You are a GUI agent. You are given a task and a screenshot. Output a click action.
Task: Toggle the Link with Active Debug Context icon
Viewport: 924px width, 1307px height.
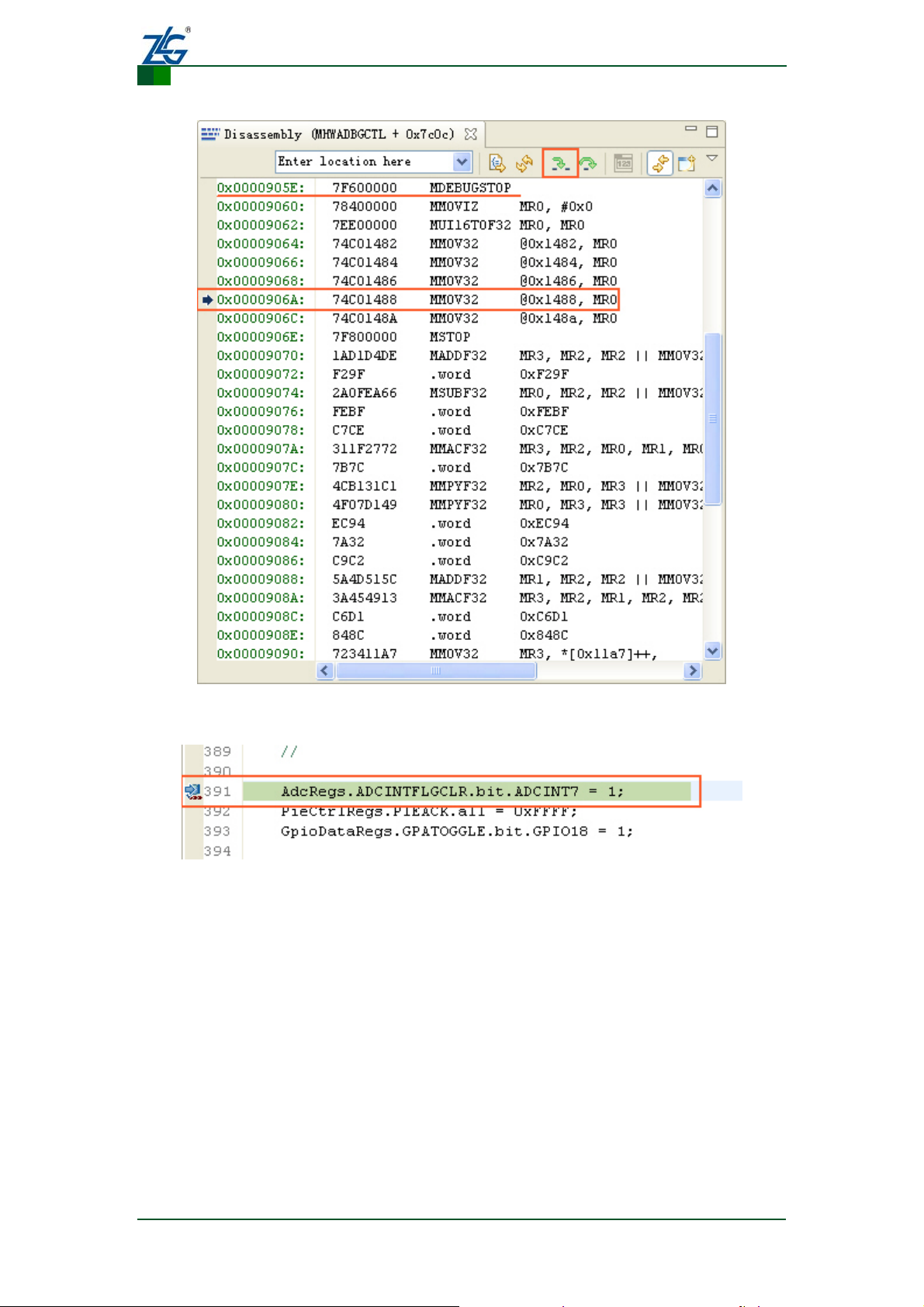[x=659, y=163]
